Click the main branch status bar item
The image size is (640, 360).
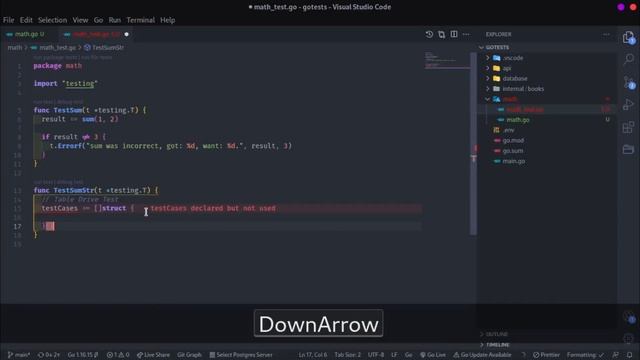19,355
